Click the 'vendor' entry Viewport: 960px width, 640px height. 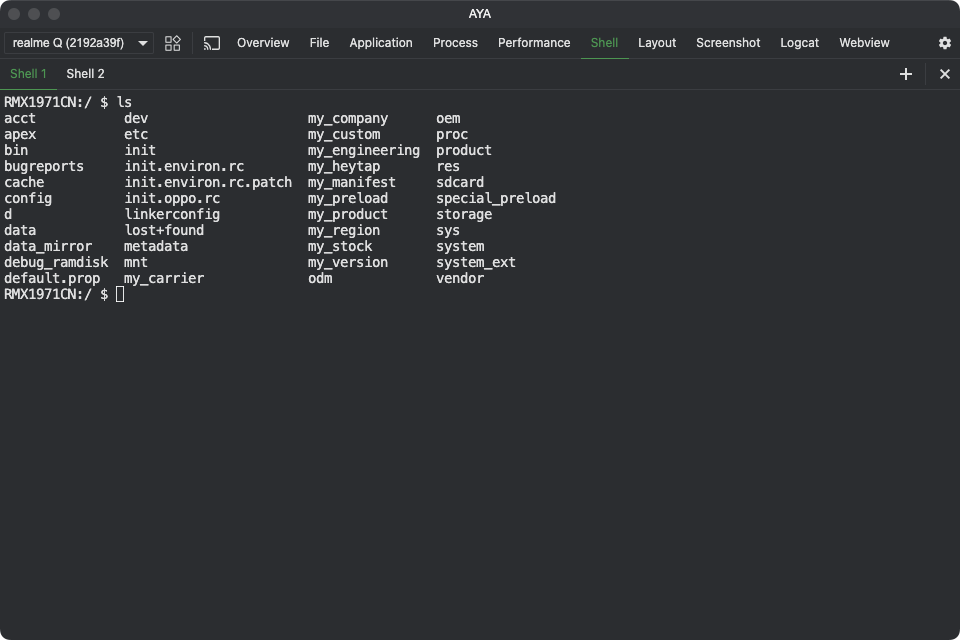(x=460, y=279)
